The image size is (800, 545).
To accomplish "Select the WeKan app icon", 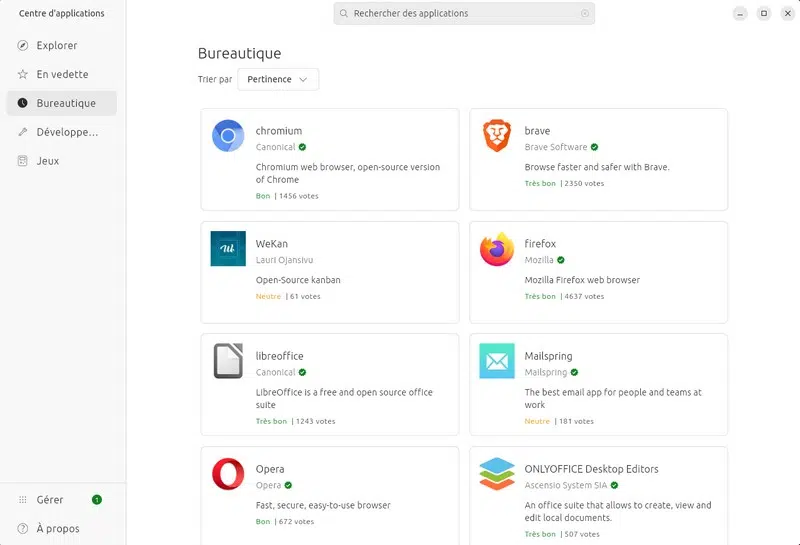I will [x=228, y=249].
